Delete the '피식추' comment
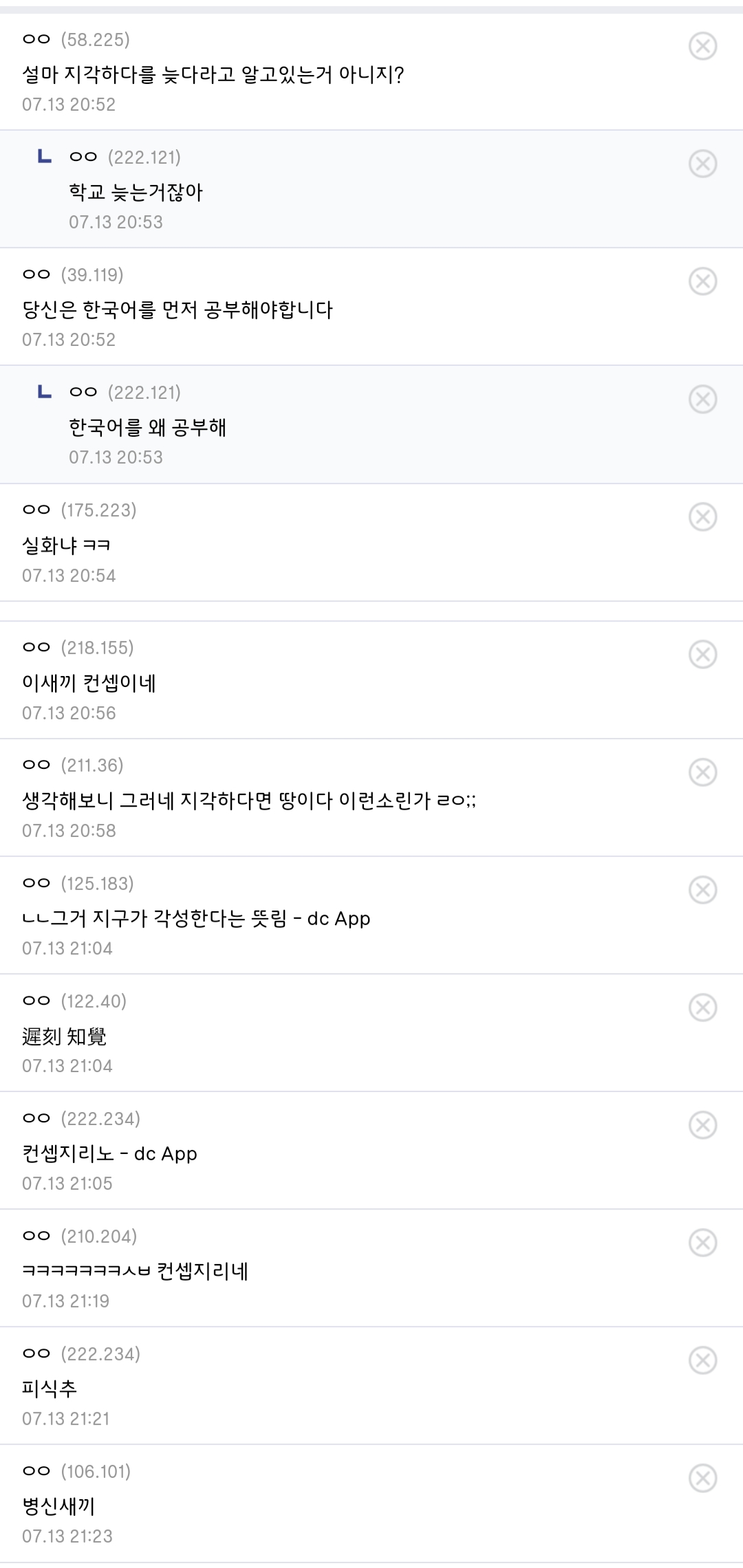The height and width of the screenshot is (1568, 743). pyautogui.click(x=702, y=1360)
